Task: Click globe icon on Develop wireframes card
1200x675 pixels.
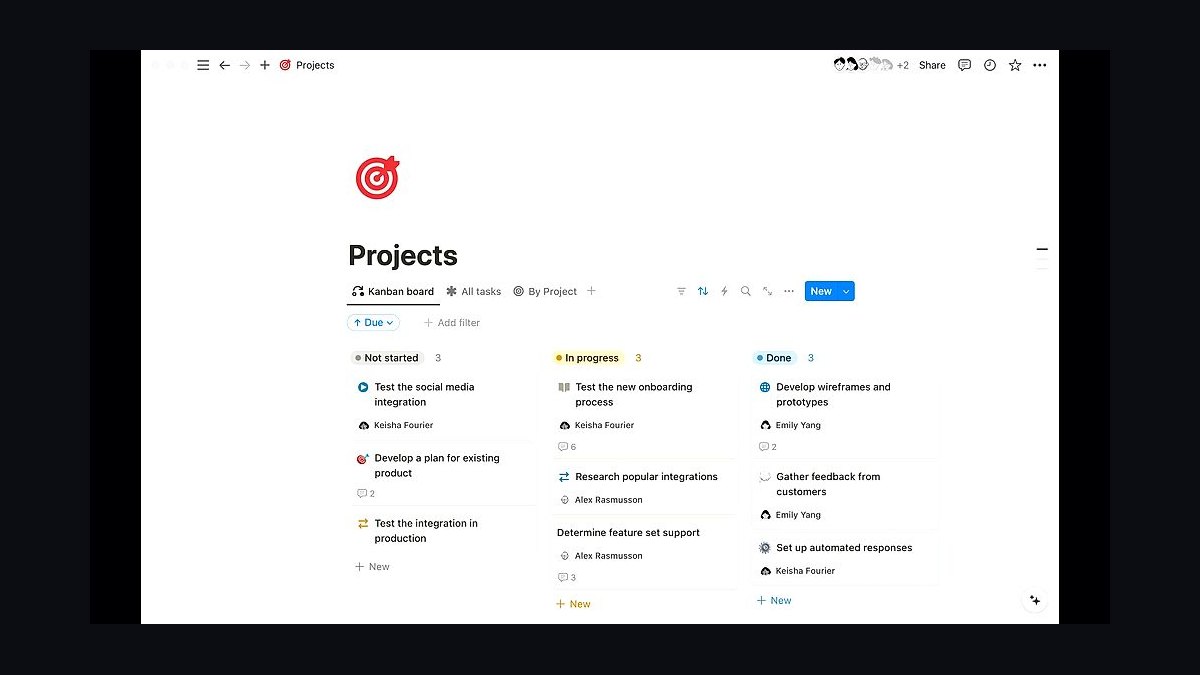Action: [765, 387]
